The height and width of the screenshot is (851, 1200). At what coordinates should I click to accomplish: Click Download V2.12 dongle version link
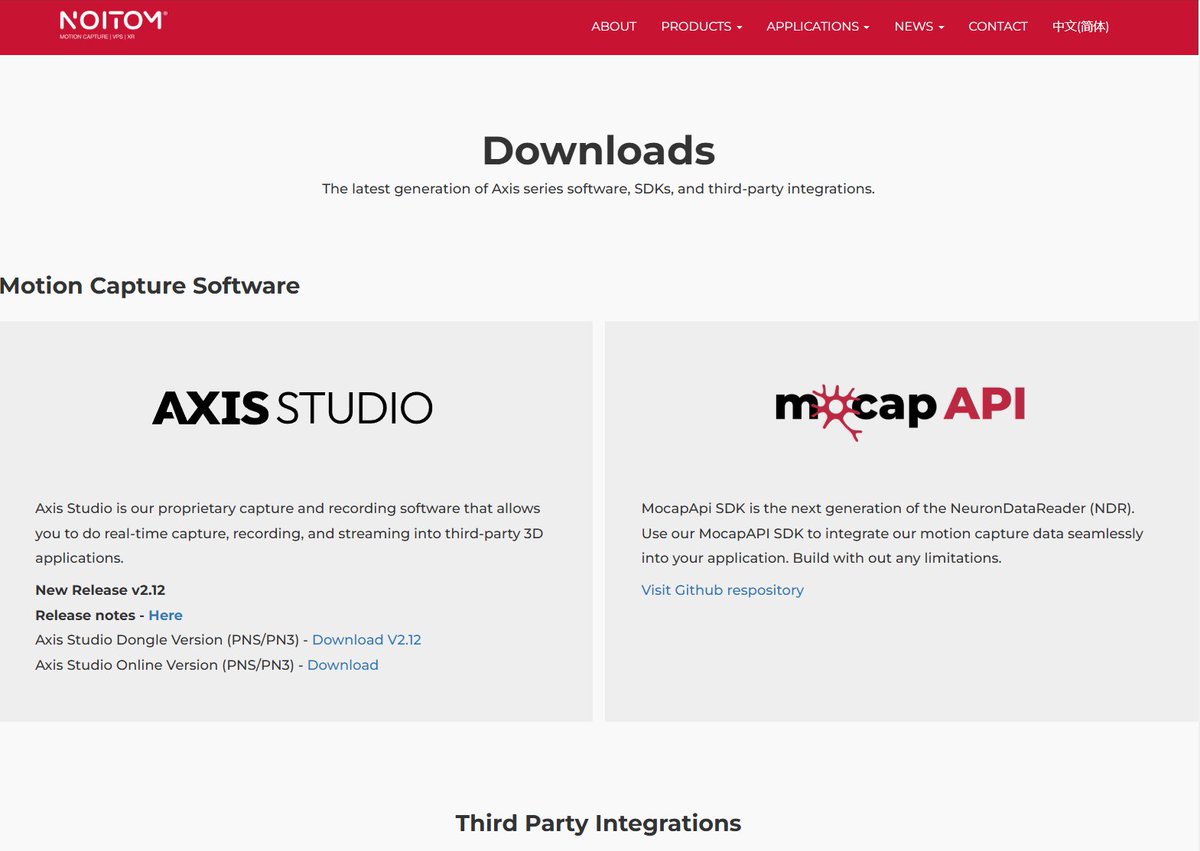(x=366, y=640)
